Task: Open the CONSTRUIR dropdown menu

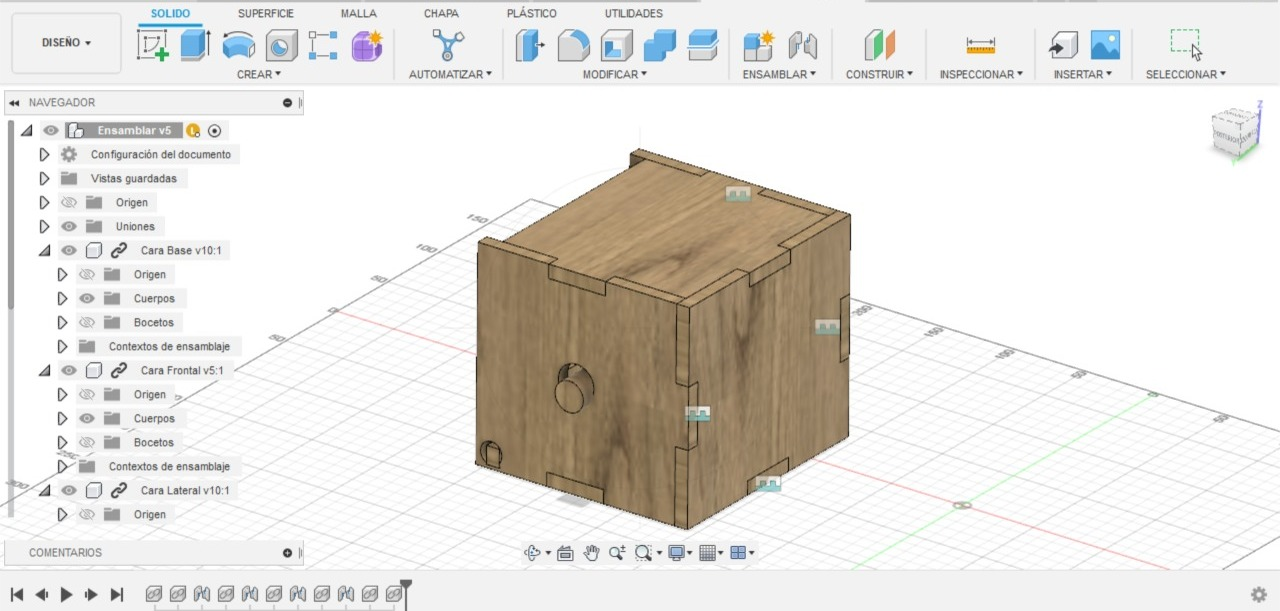Action: pyautogui.click(x=879, y=74)
